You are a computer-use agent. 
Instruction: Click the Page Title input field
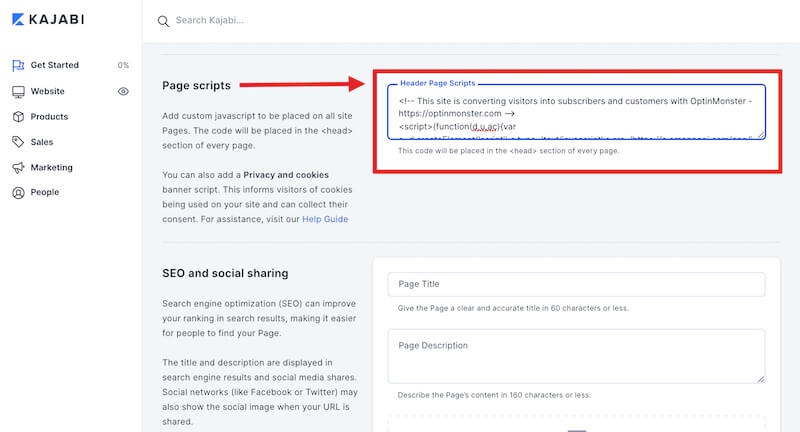(x=576, y=284)
